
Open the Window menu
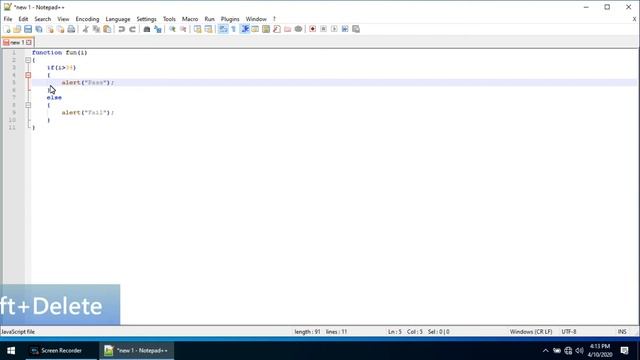256,19
